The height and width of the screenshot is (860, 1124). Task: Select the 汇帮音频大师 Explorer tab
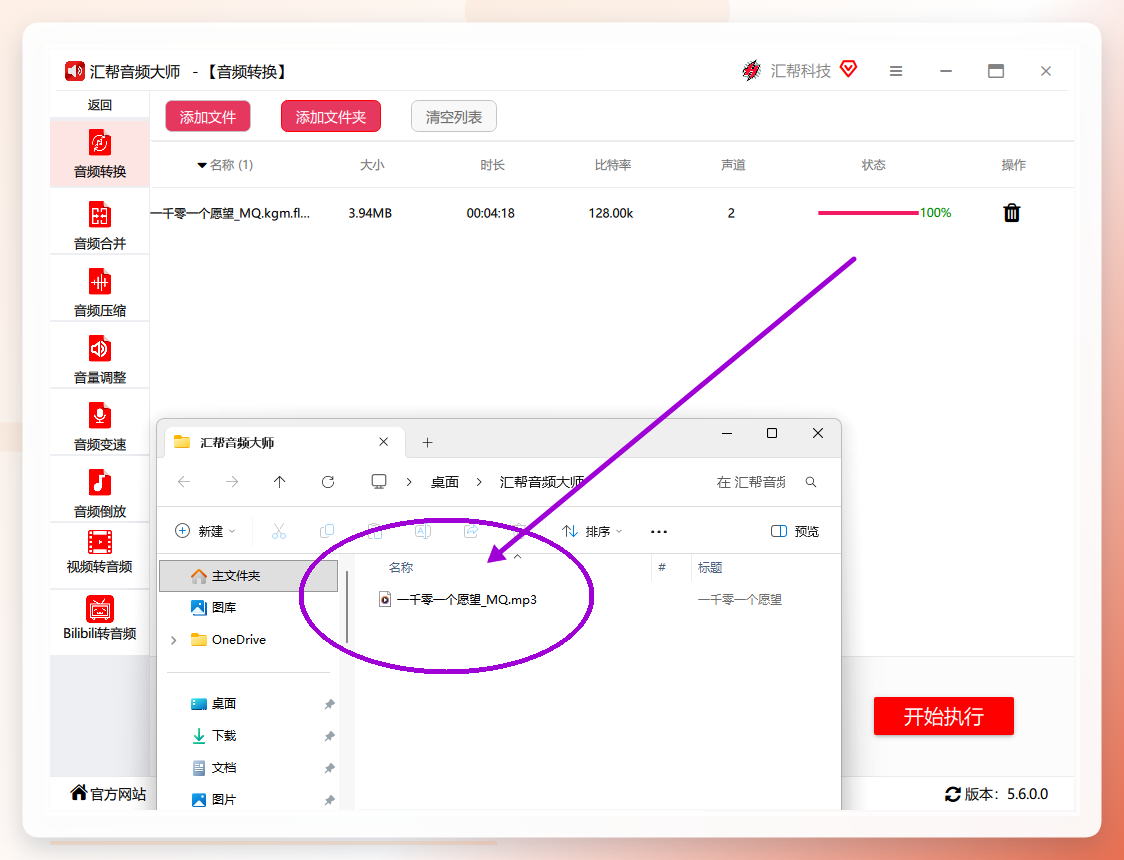285,442
